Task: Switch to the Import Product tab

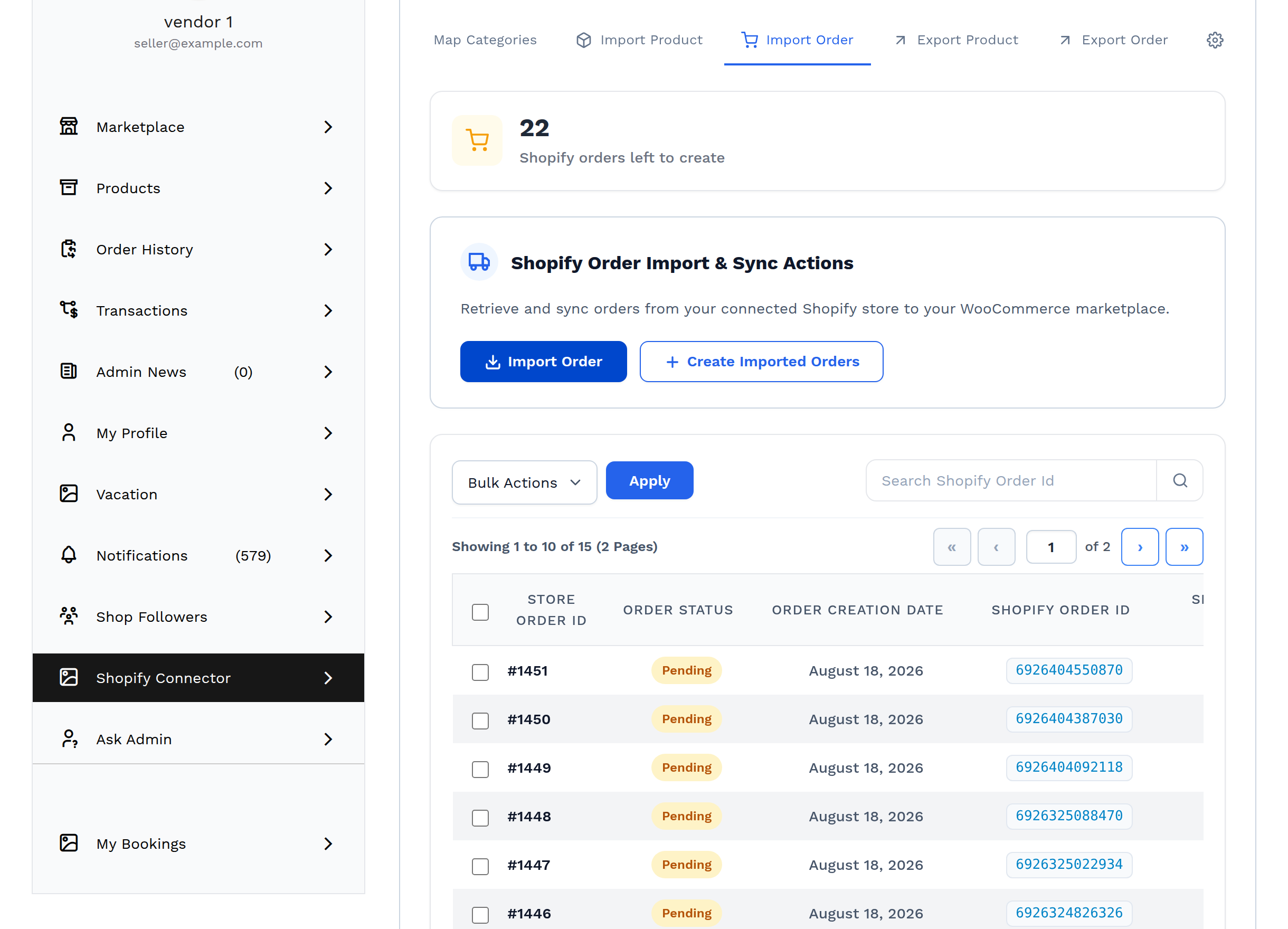Action: point(639,40)
